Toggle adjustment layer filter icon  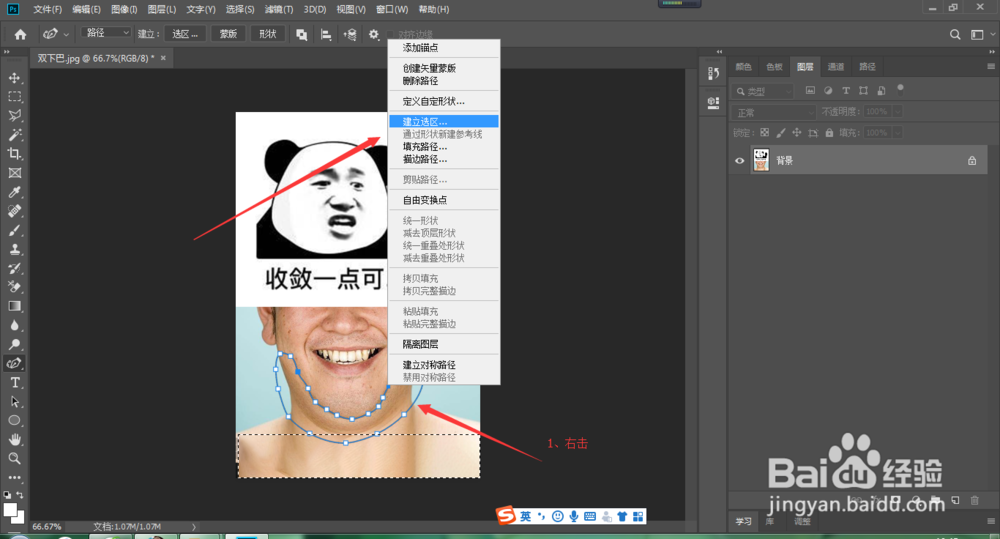click(828, 91)
